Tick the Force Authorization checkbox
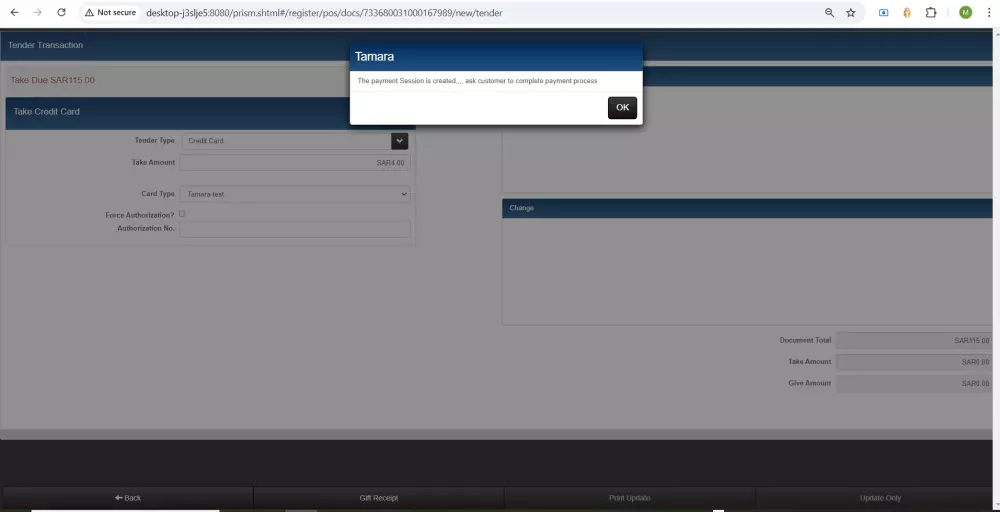This screenshot has height=512, width=1000. point(182,214)
